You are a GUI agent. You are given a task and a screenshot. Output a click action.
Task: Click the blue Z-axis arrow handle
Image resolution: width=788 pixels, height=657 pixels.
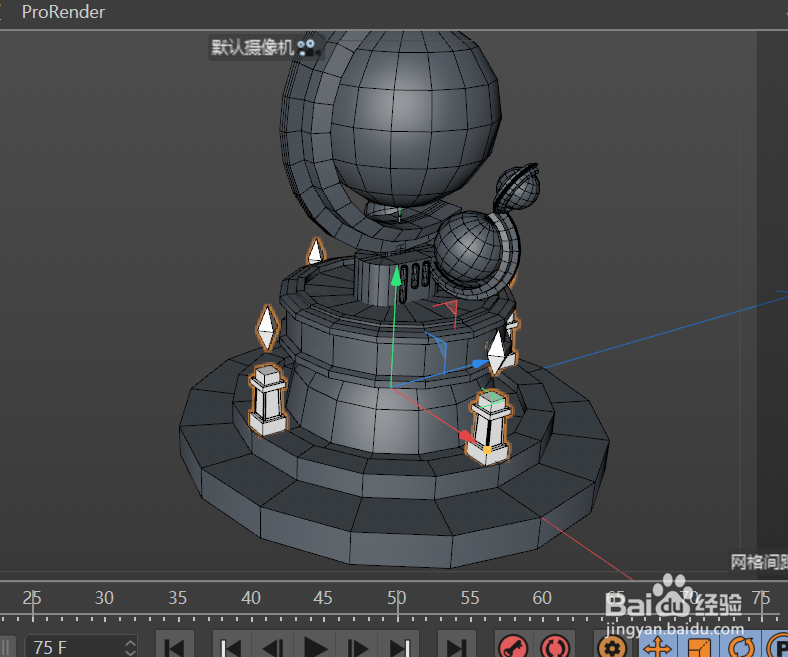pyautogui.click(x=480, y=363)
